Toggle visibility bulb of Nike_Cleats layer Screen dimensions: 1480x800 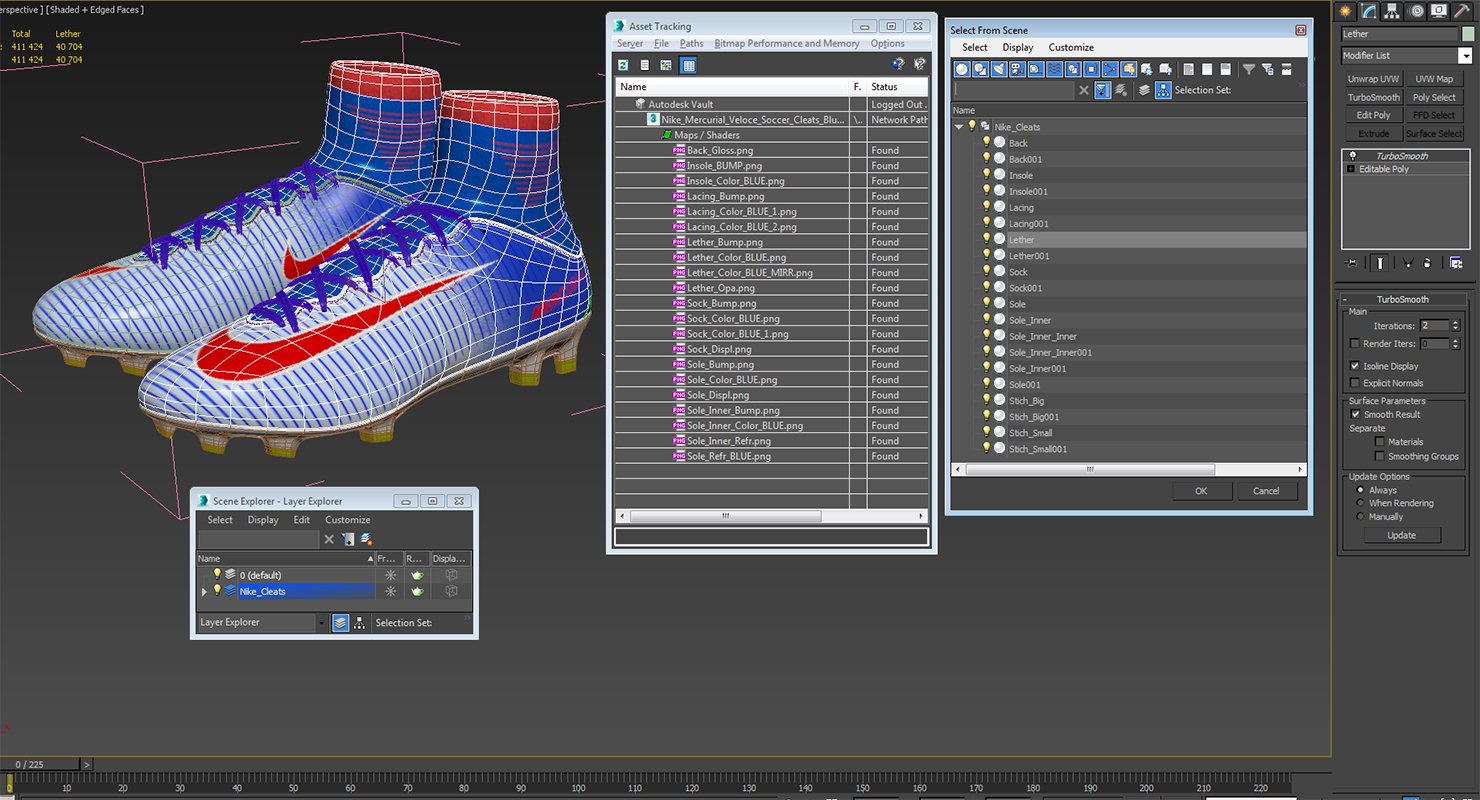click(x=216, y=591)
